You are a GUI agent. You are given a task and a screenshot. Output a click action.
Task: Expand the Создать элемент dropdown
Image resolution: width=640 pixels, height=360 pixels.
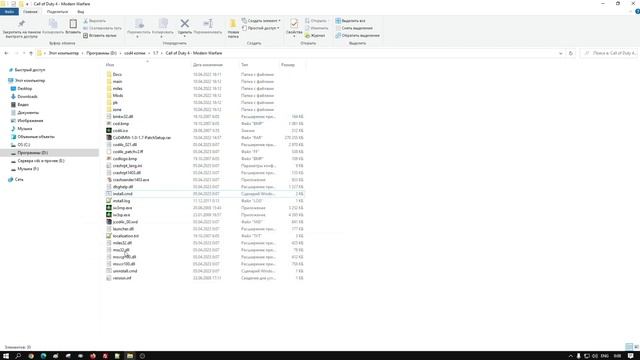point(261,21)
